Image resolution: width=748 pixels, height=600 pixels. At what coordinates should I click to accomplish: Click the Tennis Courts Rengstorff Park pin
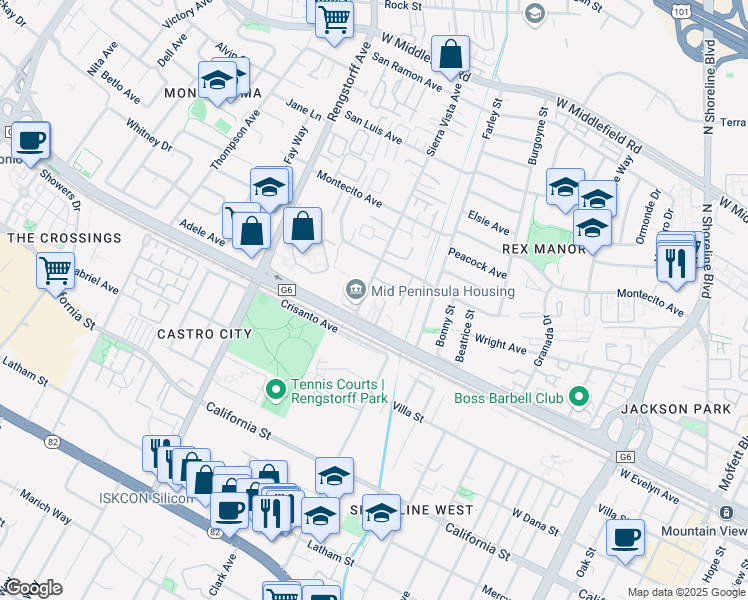[276, 387]
